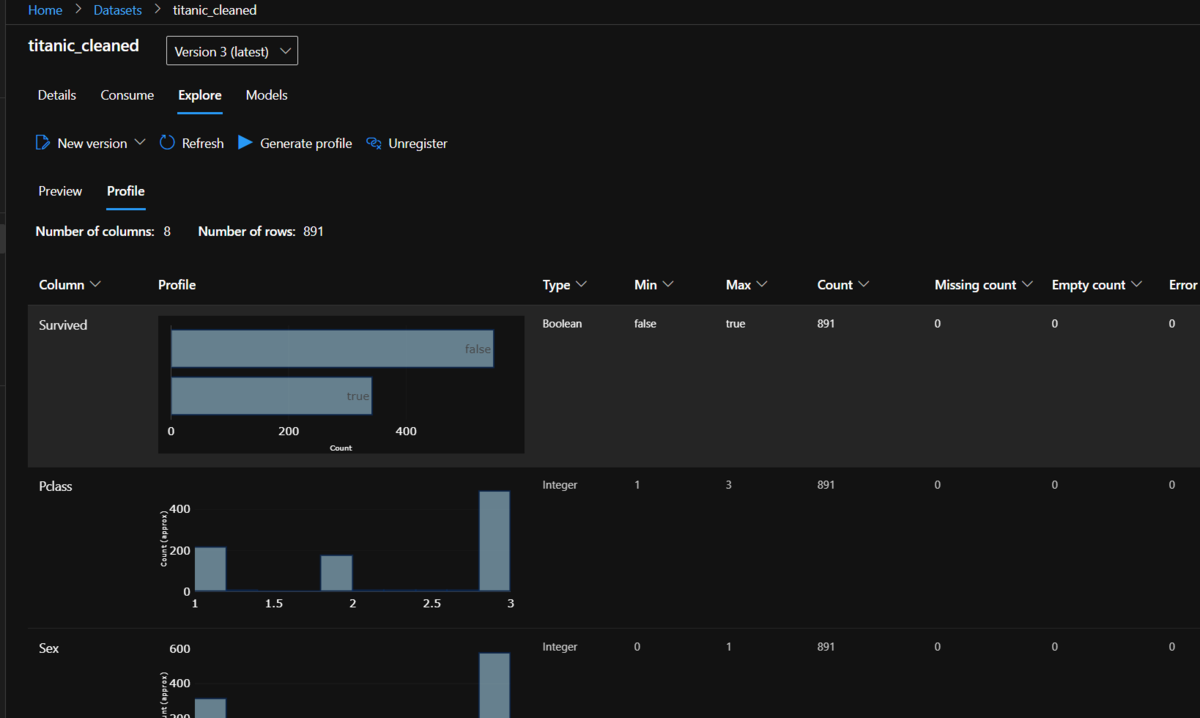Switch to the Consume tab
The width and height of the screenshot is (1200, 718).
[127, 95]
